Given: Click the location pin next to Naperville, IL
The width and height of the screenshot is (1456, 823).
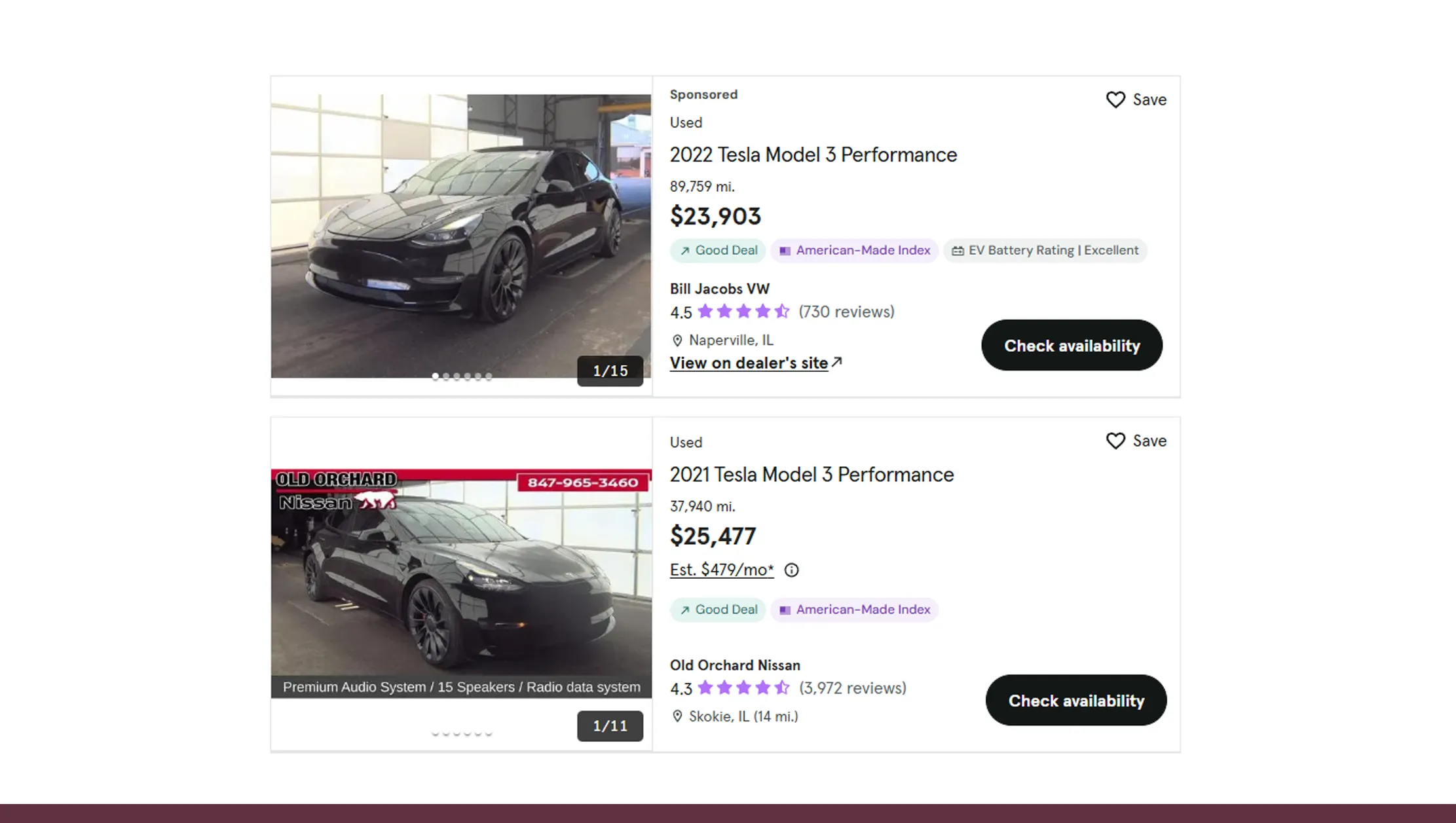Looking at the screenshot, I should tap(677, 340).
